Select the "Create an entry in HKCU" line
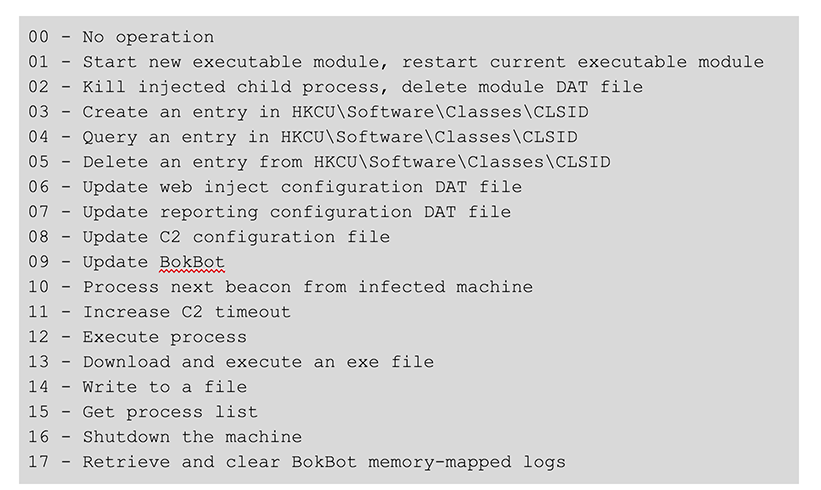Viewport: 821px width, 490px height. click(x=308, y=112)
